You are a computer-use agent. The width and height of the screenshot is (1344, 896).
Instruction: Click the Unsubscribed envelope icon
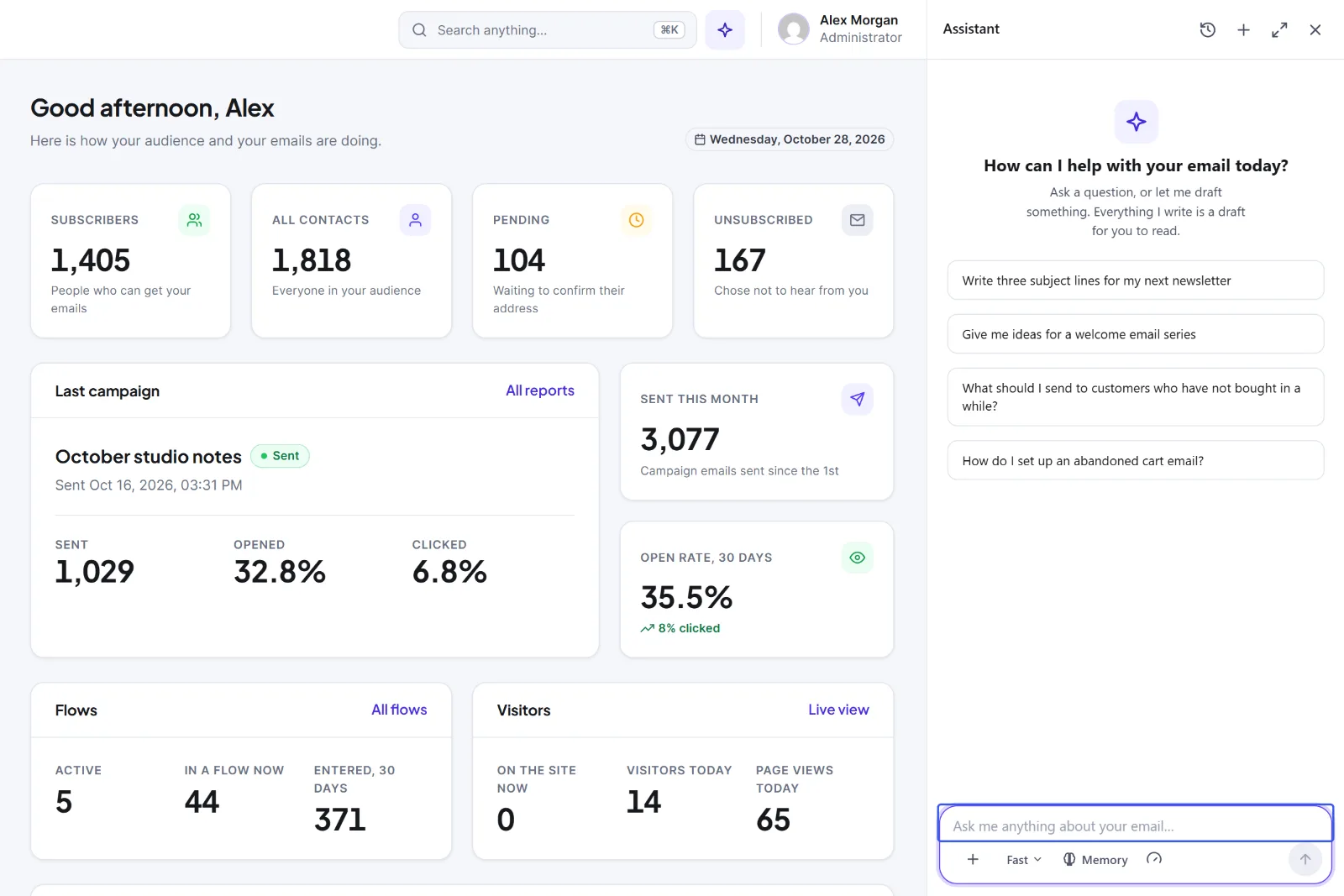pos(857,220)
